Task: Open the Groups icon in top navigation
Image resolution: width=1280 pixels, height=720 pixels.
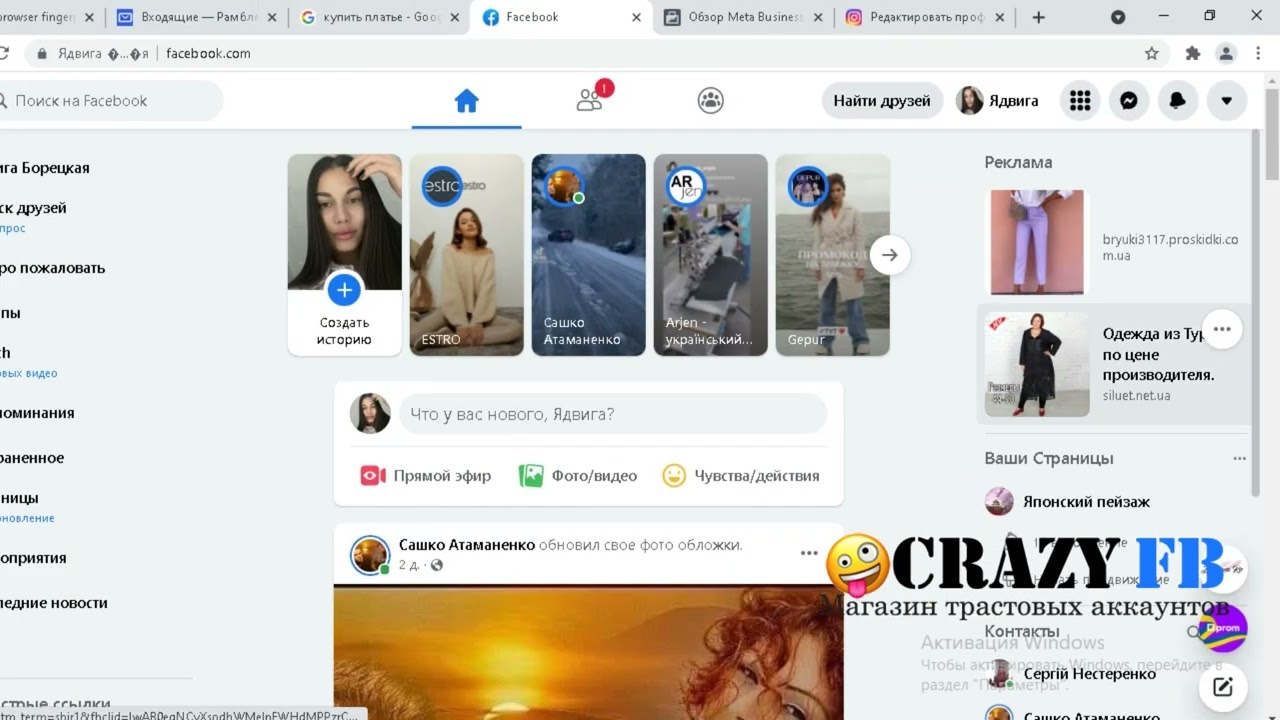Action: (710, 100)
